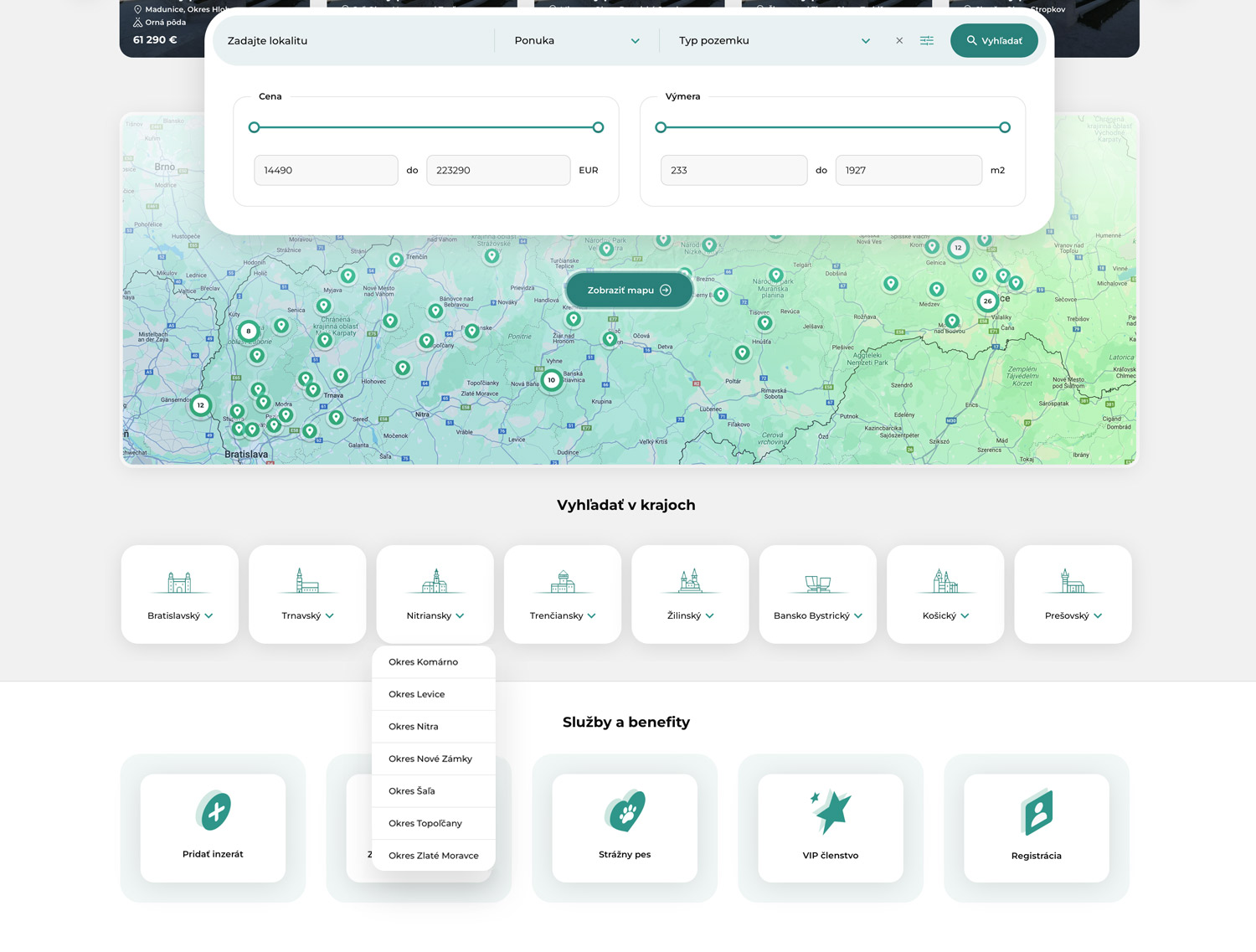Click map cluster marker showing 10
1256x952 pixels.
coord(551,380)
